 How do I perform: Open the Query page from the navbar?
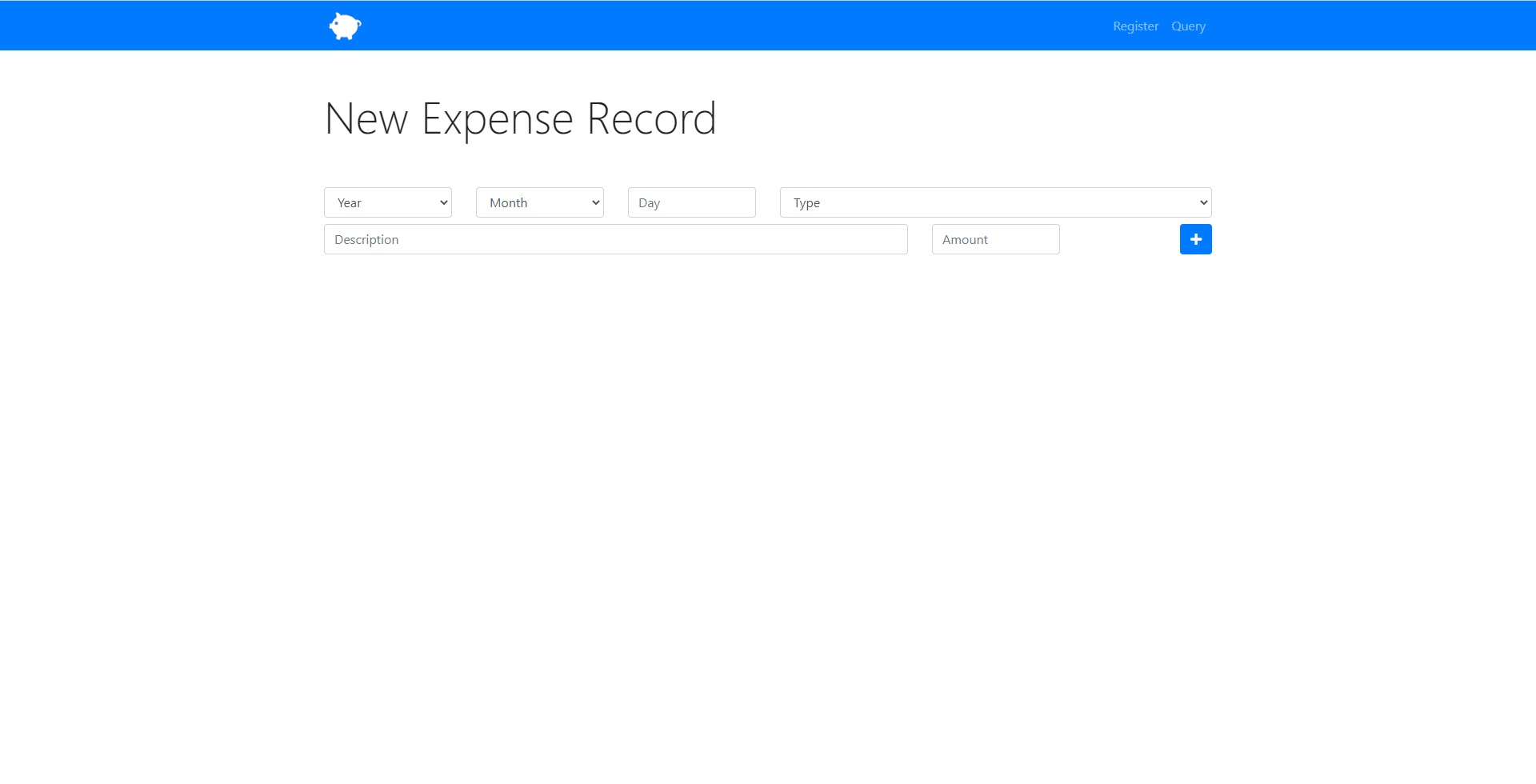point(1188,26)
